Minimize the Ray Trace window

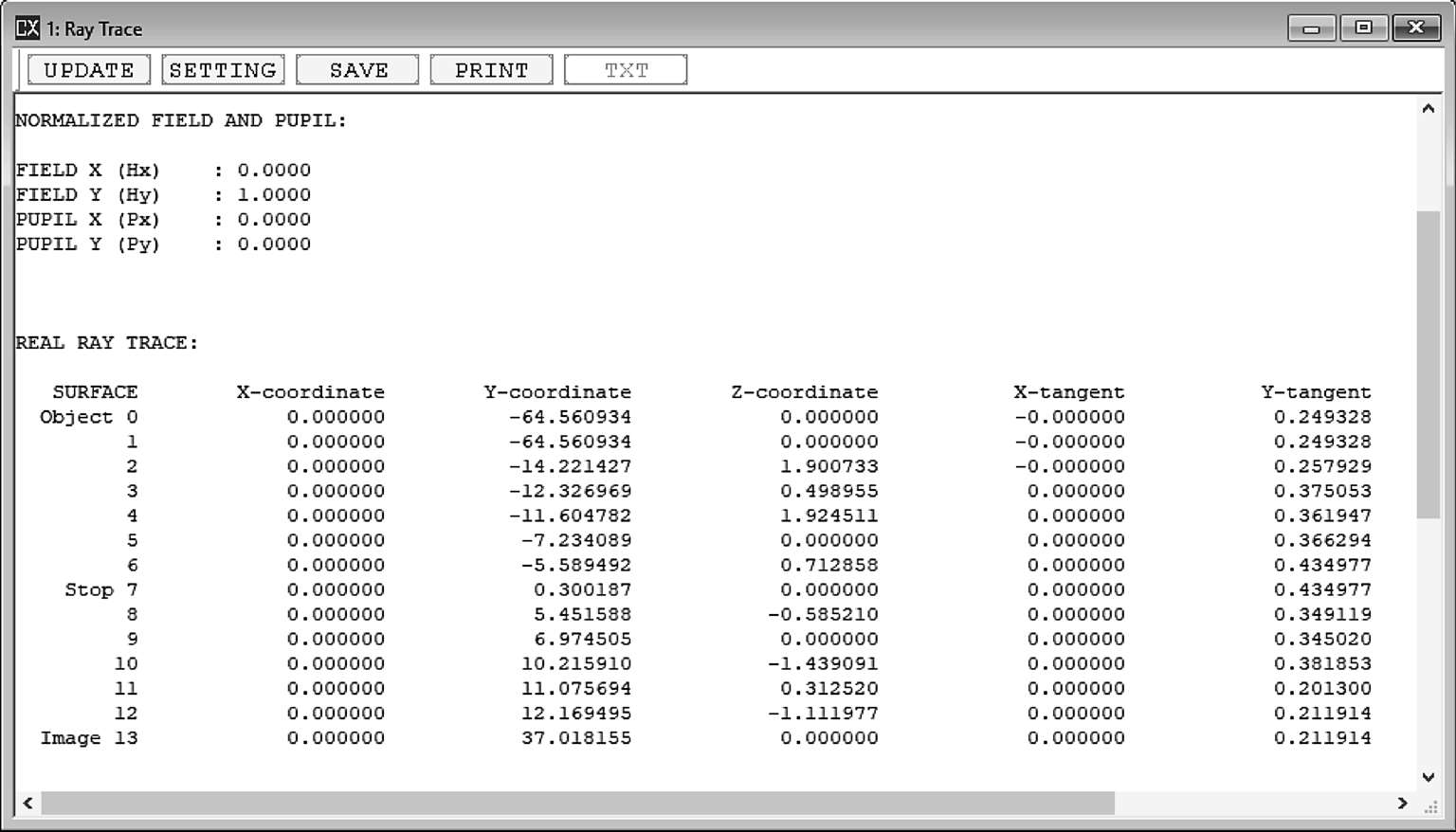(1311, 28)
